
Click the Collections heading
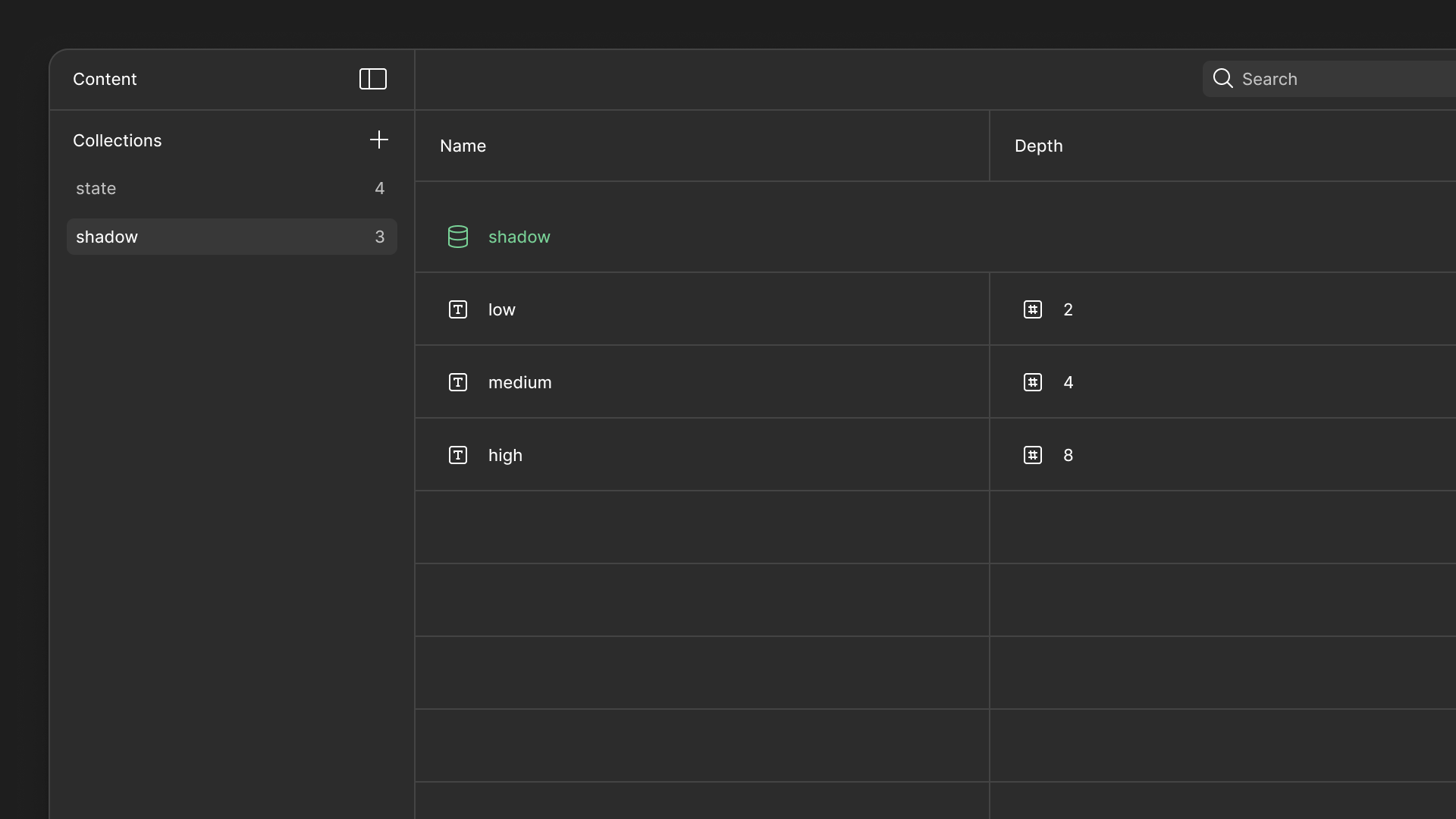tap(118, 140)
